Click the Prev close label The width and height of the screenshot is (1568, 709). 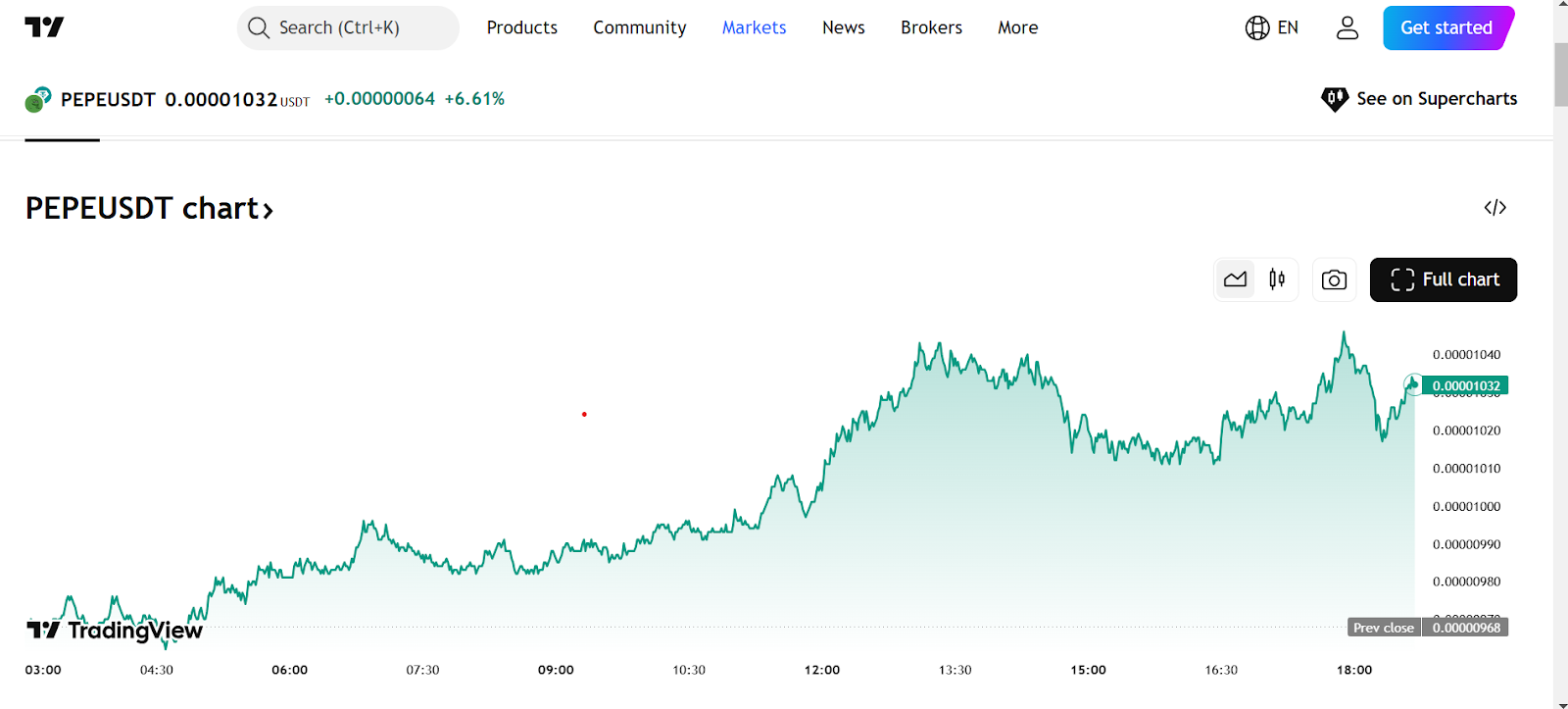1384,628
